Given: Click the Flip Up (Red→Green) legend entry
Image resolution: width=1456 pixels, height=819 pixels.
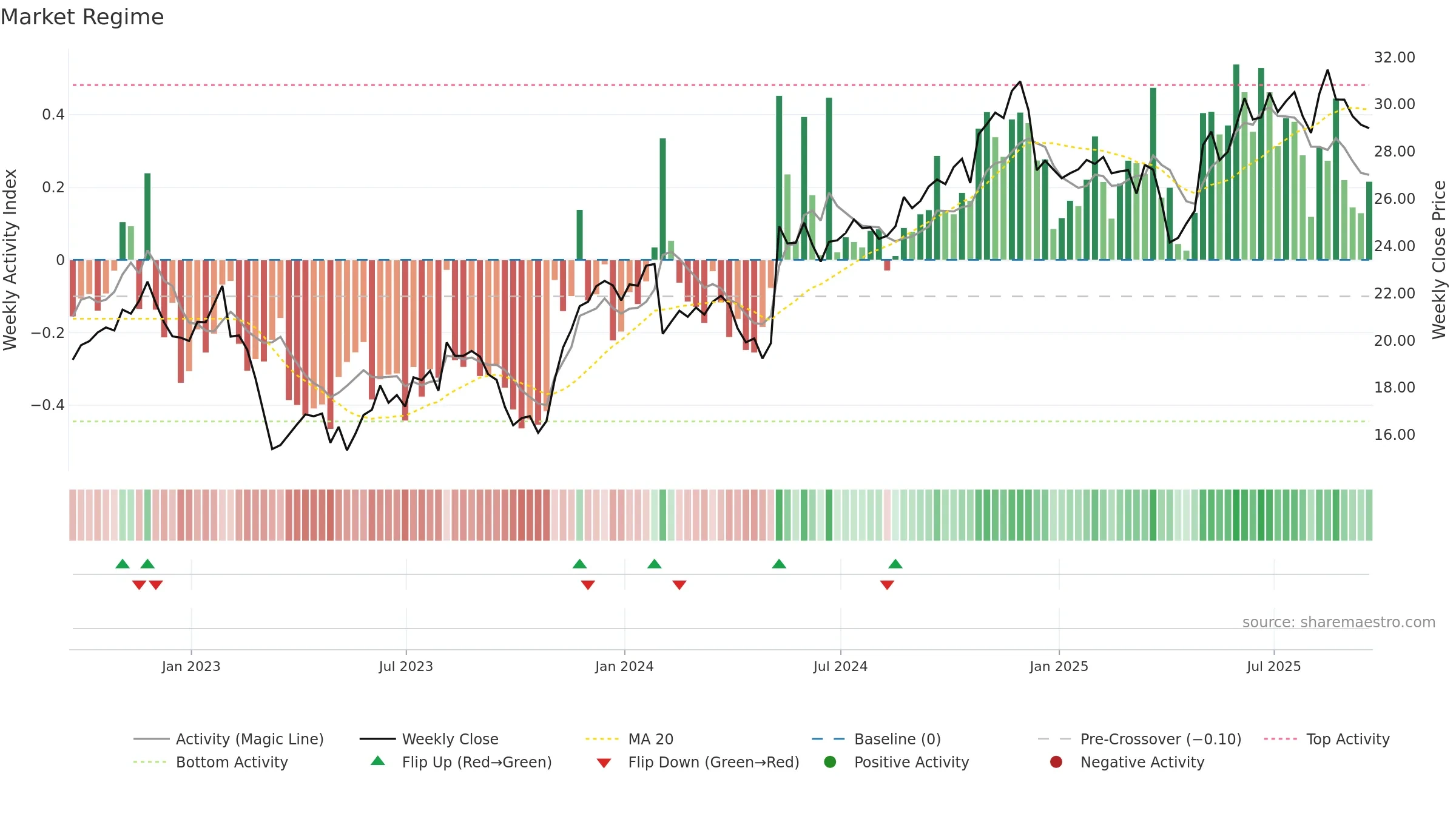Looking at the screenshot, I should [x=461, y=762].
